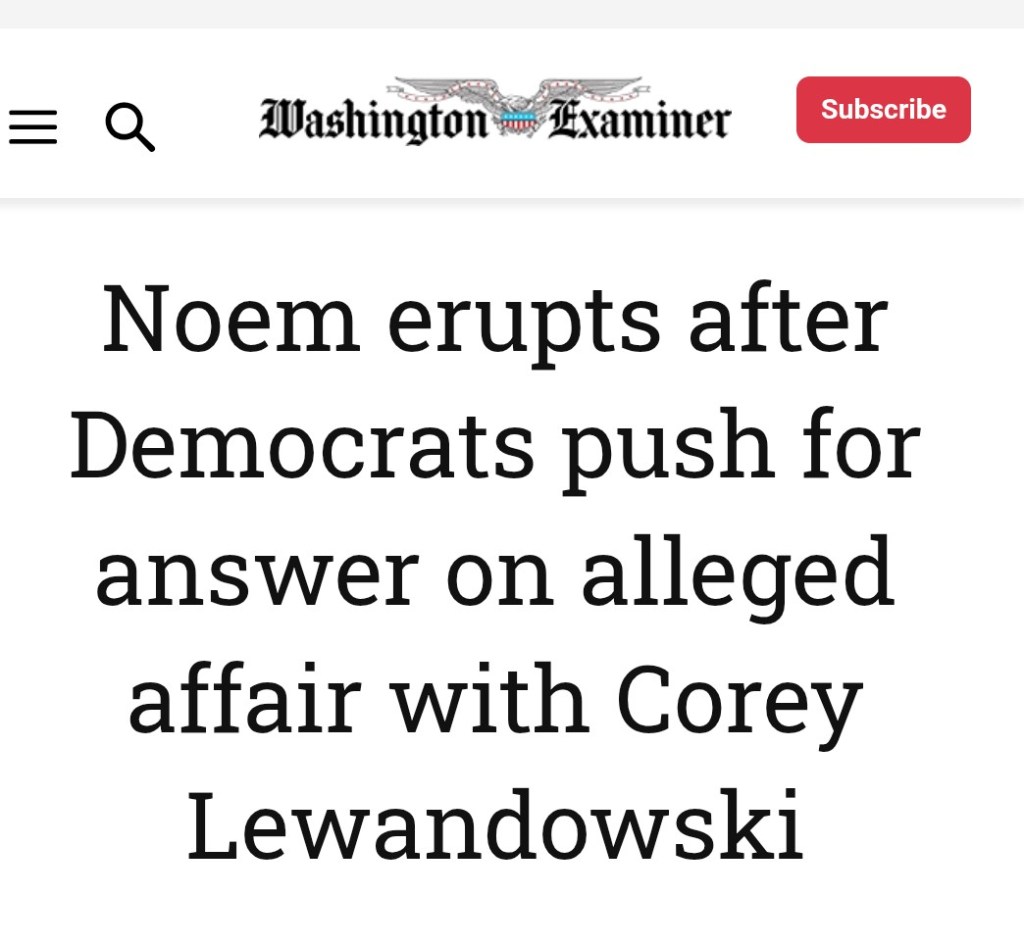Click the word "with" in the headline
This screenshot has height=946, width=1024.
click(x=488, y=698)
